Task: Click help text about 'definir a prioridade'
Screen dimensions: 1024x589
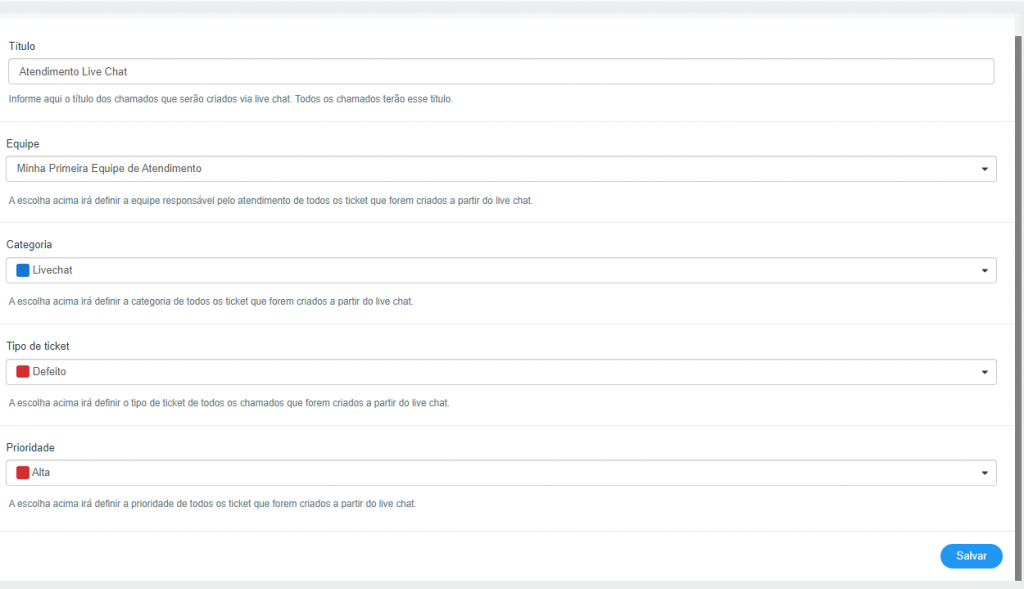Action: click(x=212, y=503)
